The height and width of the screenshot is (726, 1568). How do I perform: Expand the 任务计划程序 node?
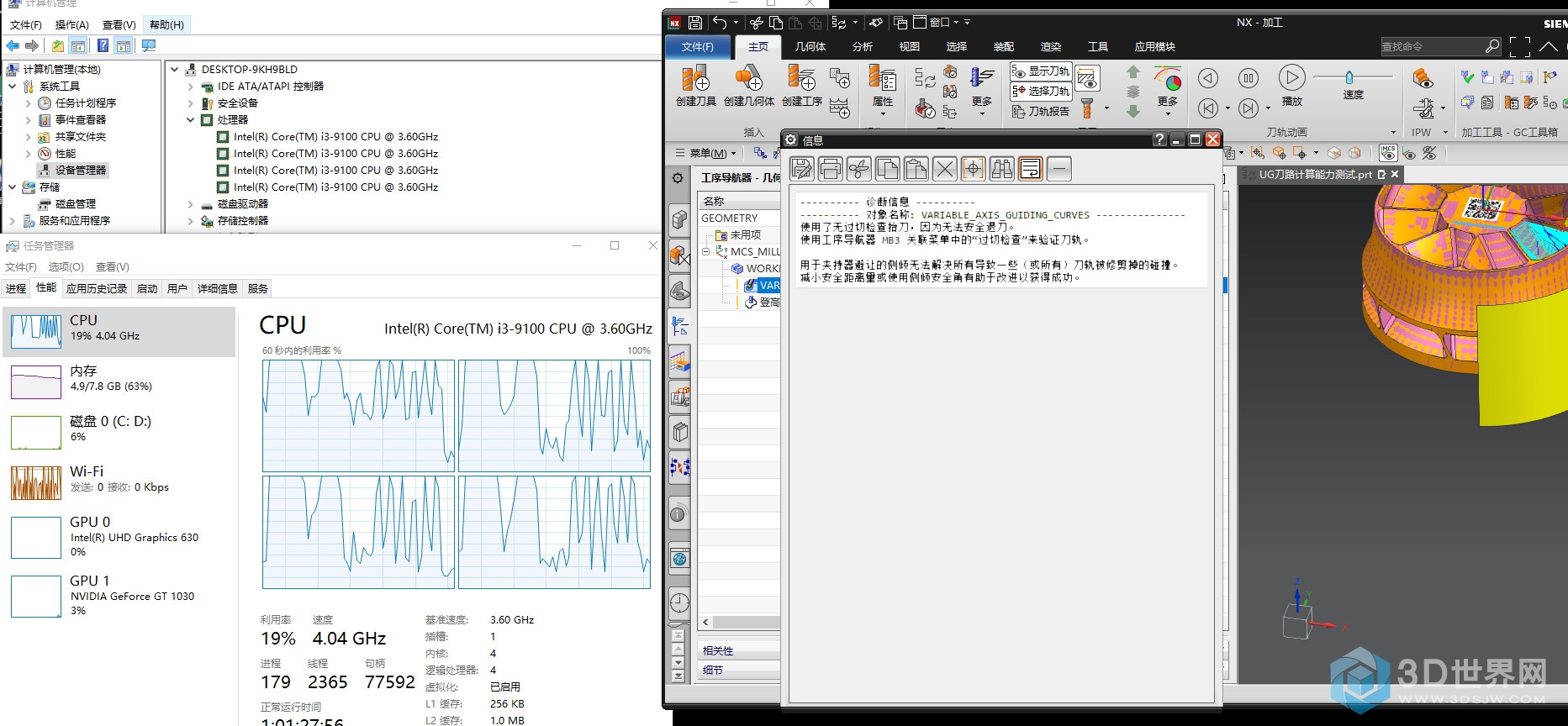click(28, 103)
